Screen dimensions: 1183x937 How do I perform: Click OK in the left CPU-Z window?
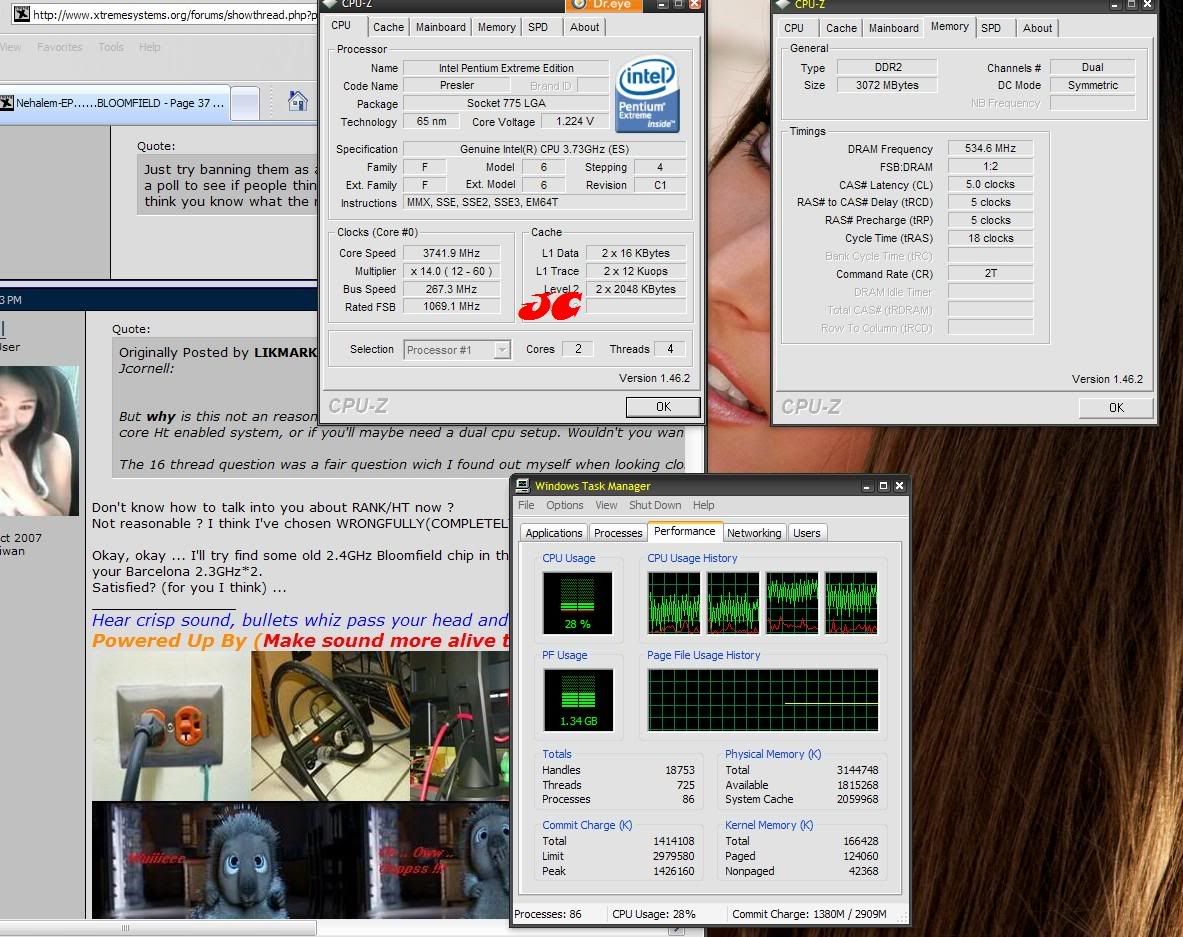click(662, 407)
